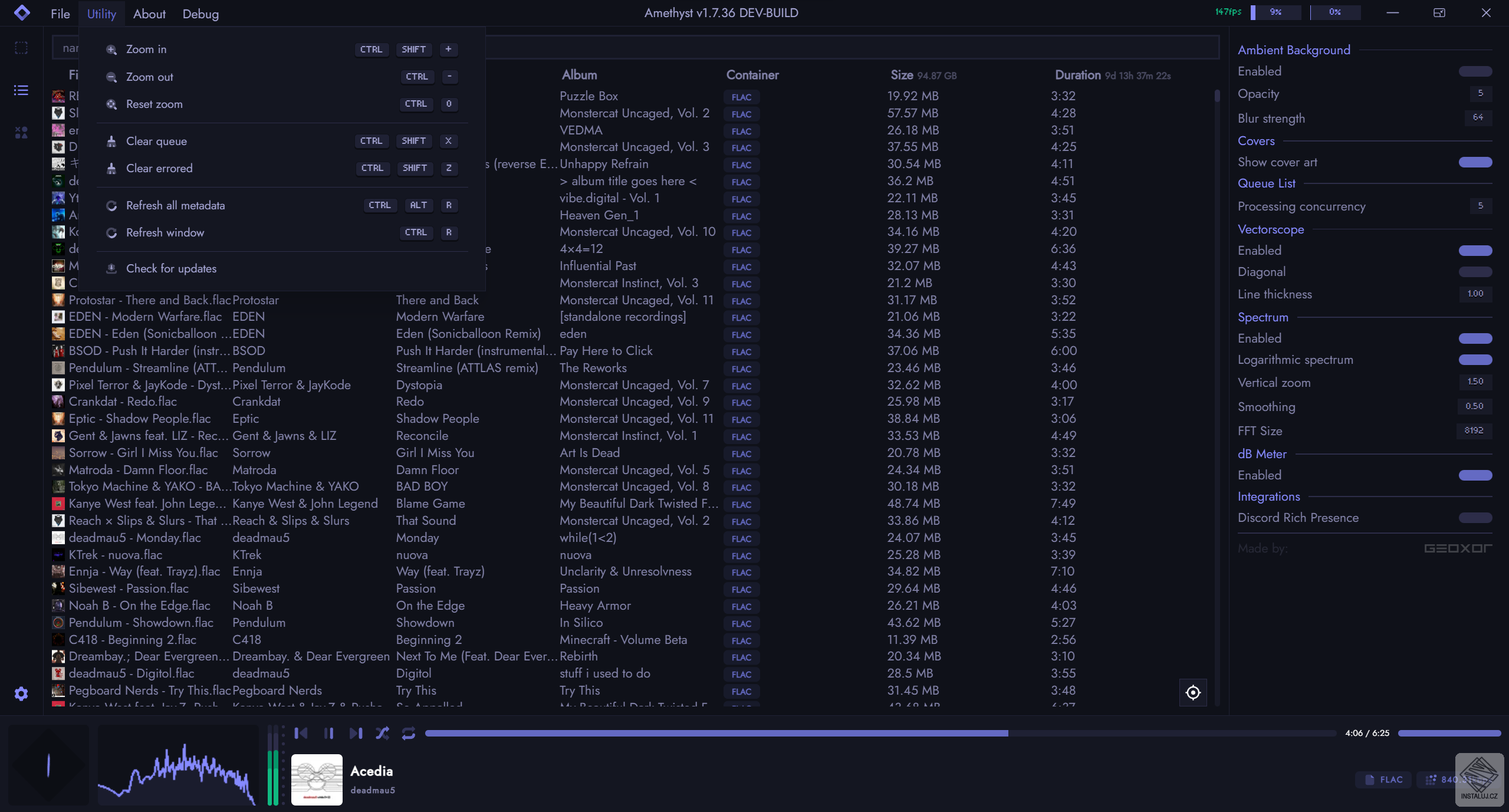1509x812 pixels.
Task: Go back to the previous track
Action: (301, 733)
